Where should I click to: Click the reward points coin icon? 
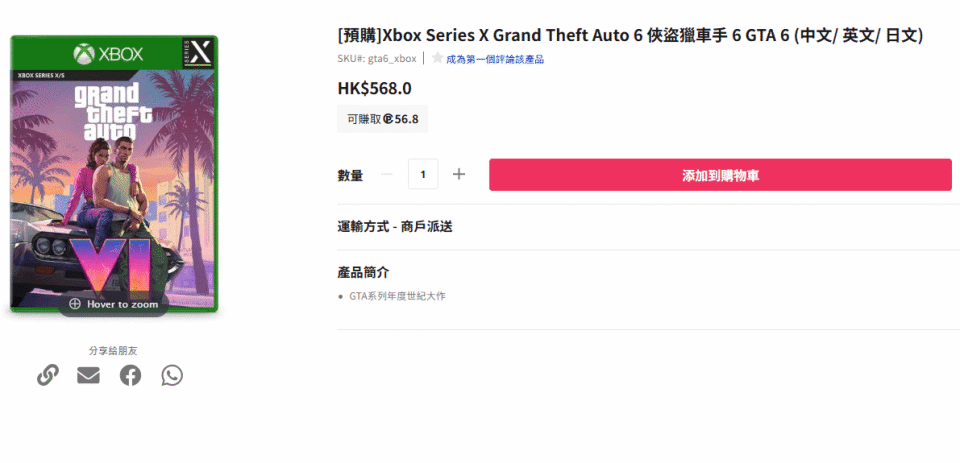(x=388, y=119)
